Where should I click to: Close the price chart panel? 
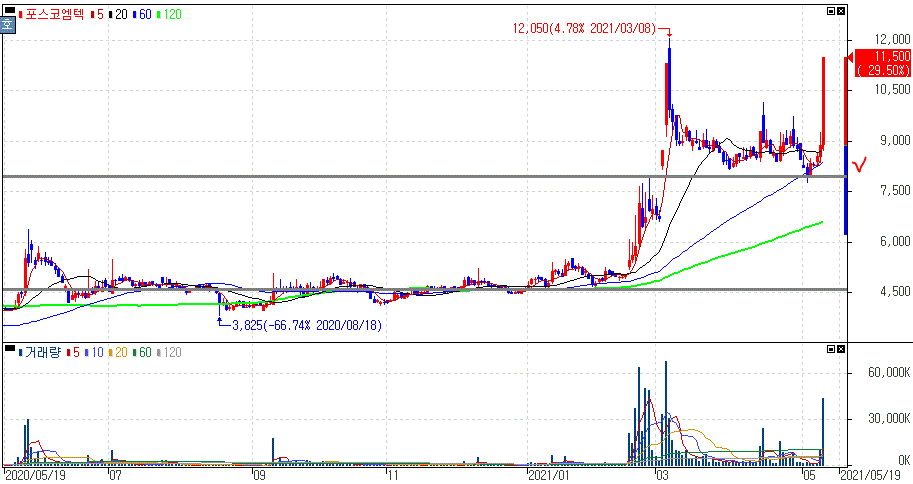click(x=841, y=11)
